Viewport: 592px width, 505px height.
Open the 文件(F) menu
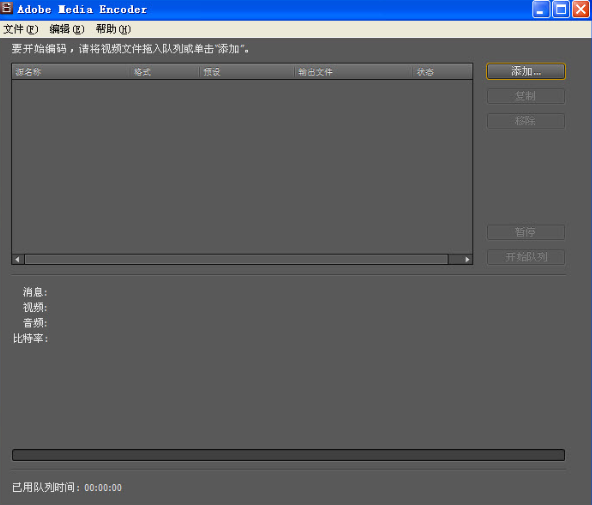point(21,29)
